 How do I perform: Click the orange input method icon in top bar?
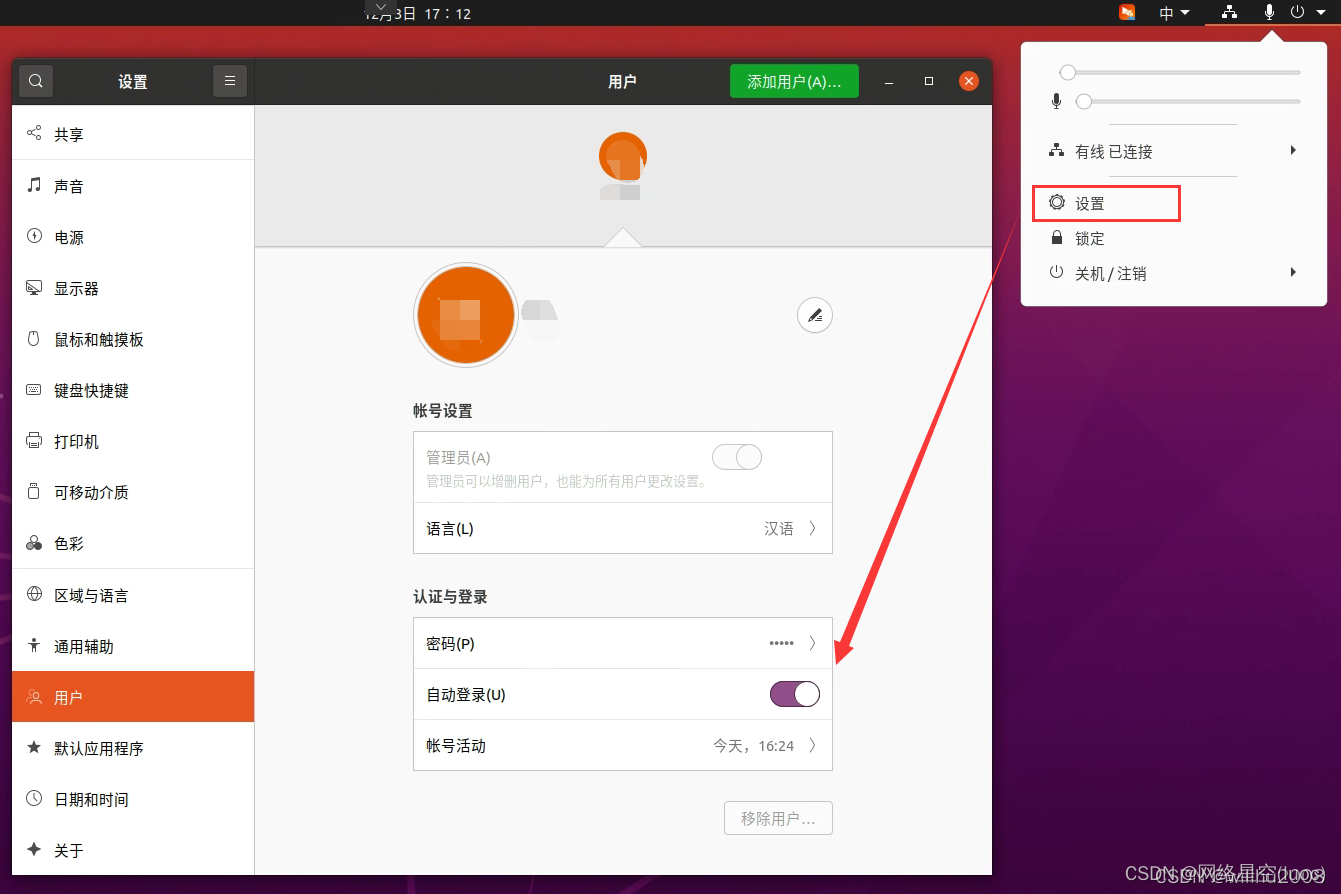tap(1127, 13)
